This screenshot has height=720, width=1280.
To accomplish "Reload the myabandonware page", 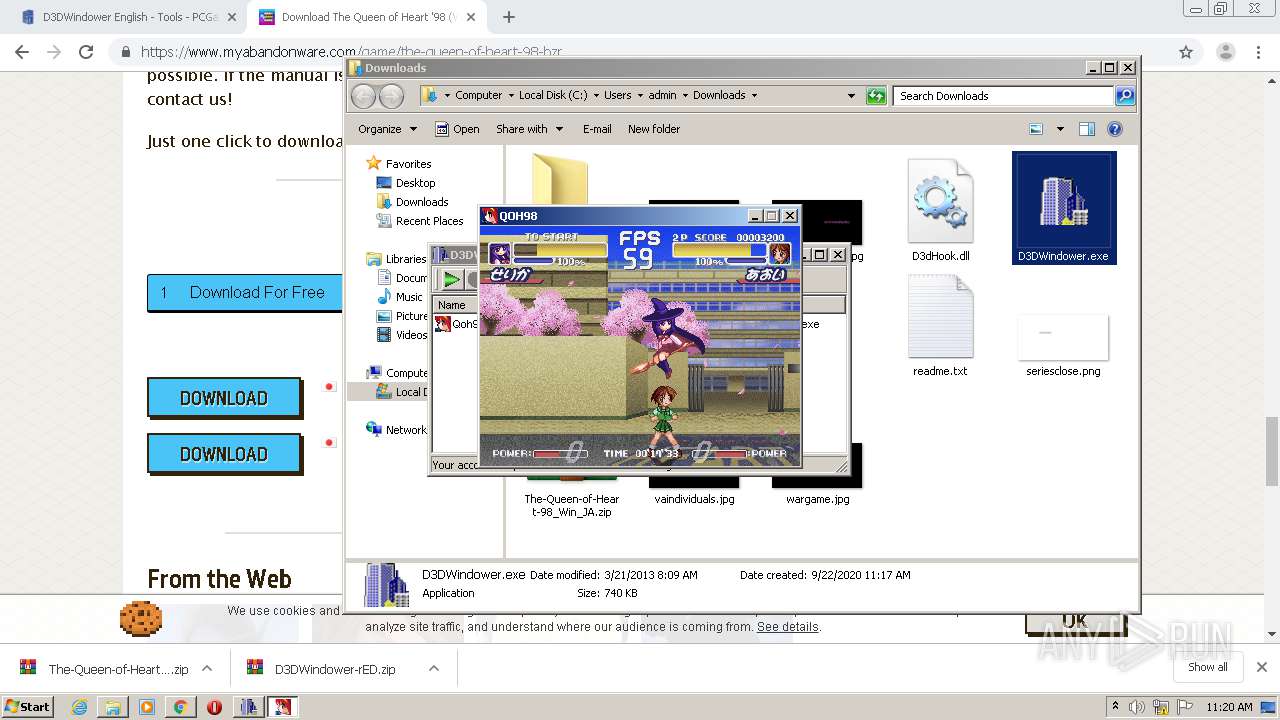I will [86, 52].
